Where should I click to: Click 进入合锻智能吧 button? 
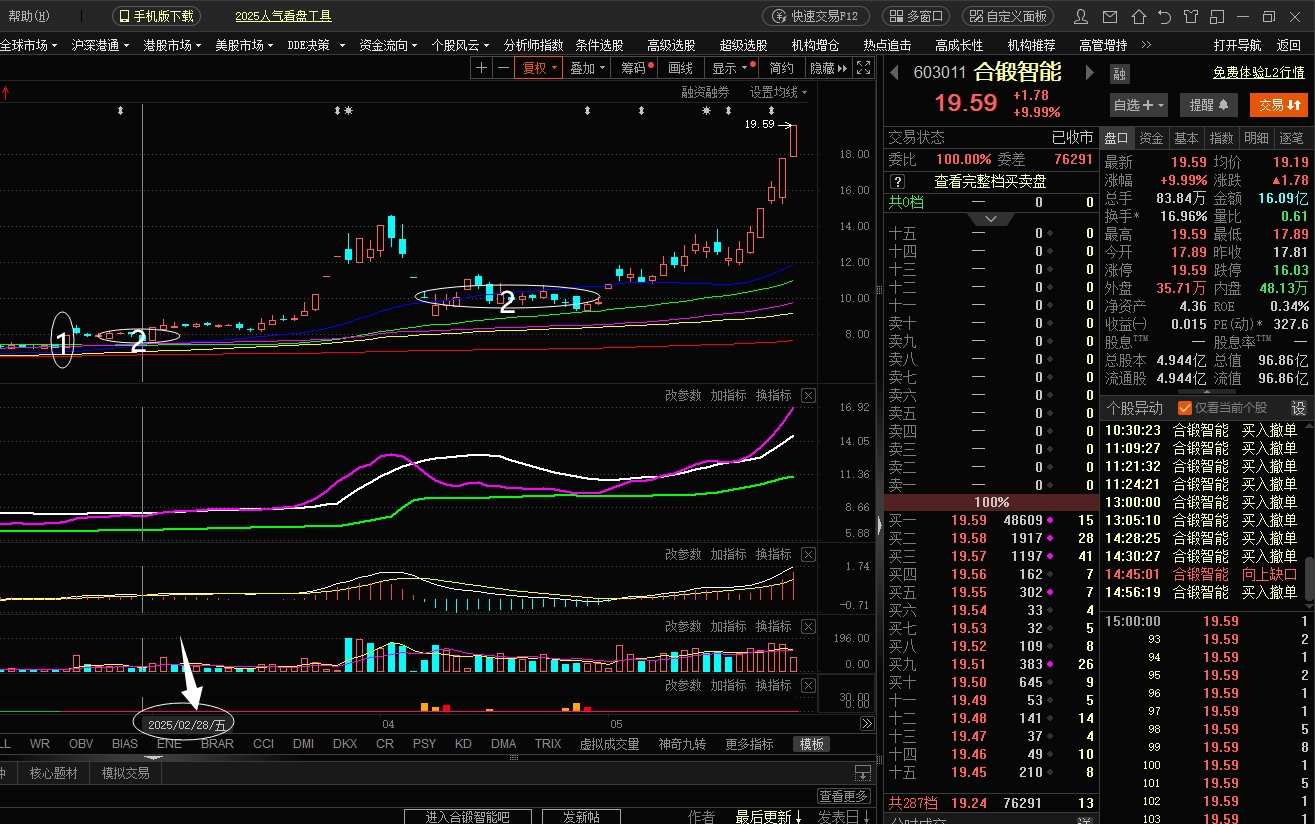pyautogui.click(x=467, y=816)
